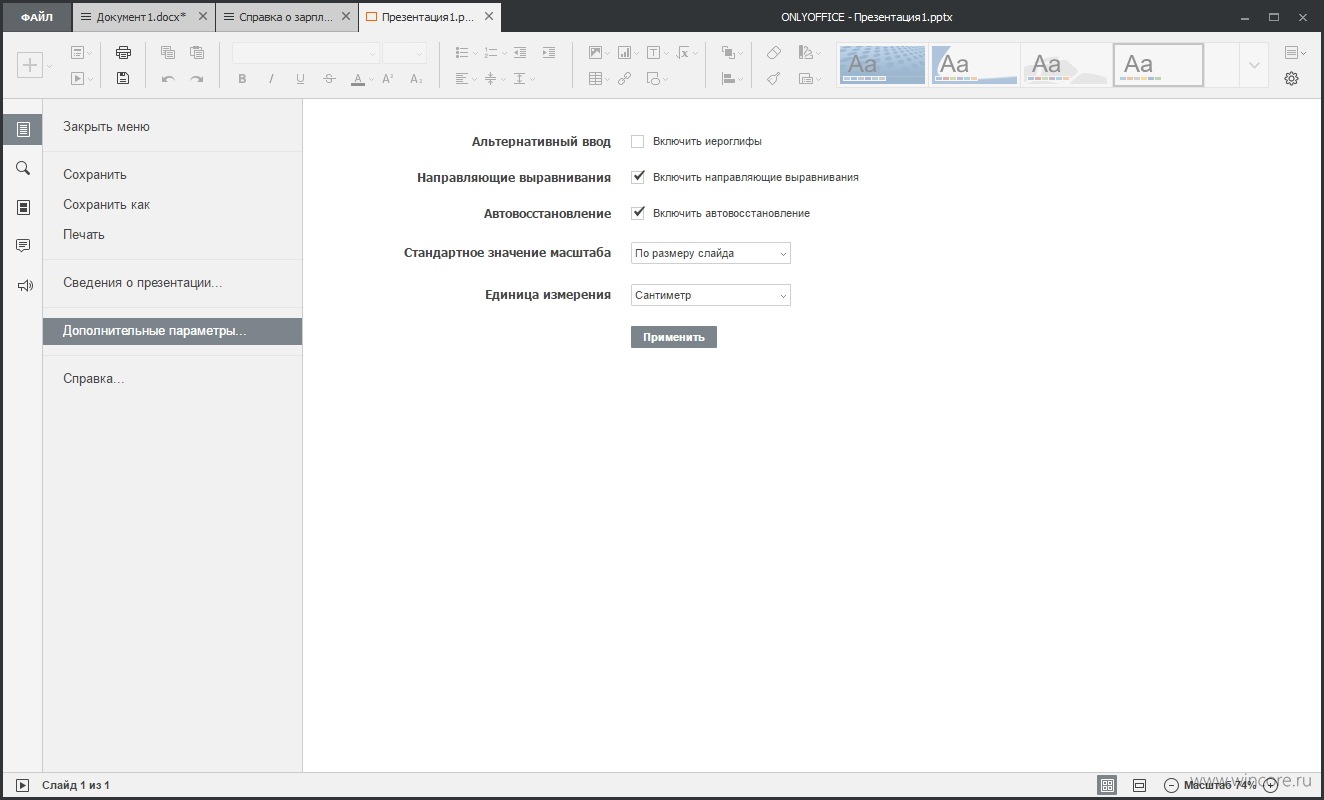Open the slides panel in left sidebar
Image resolution: width=1324 pixels, height=800 pixels.
click(x=22, y=207)
